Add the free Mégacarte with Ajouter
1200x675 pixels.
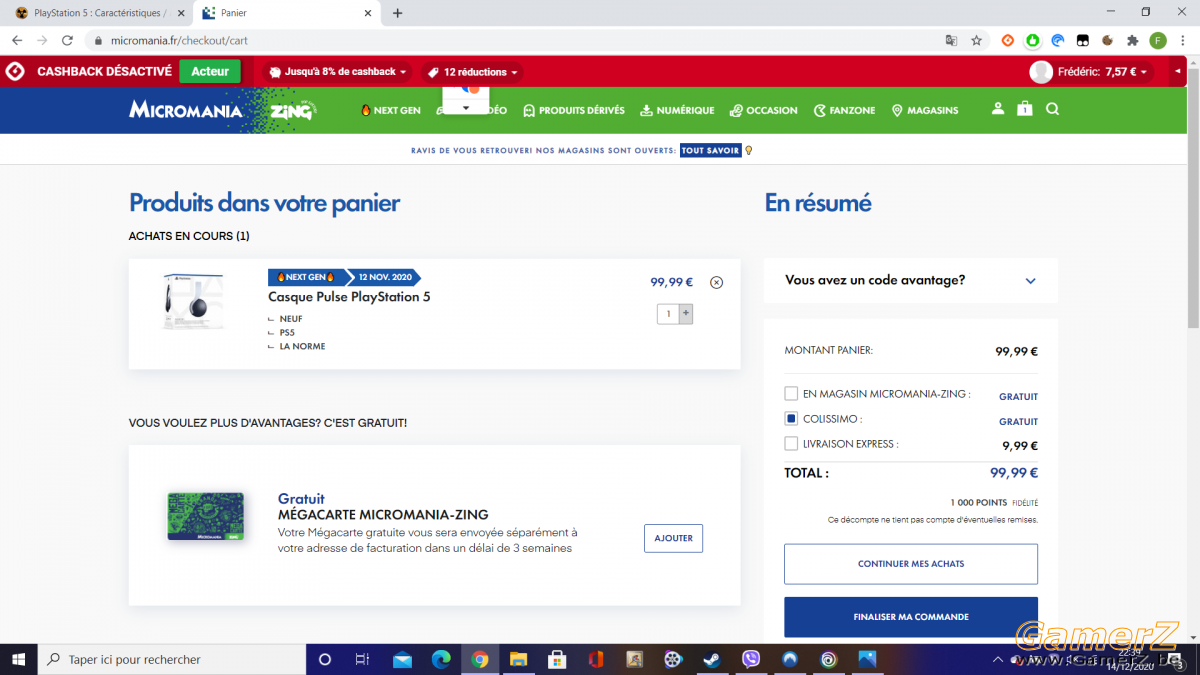pos(673,538)
